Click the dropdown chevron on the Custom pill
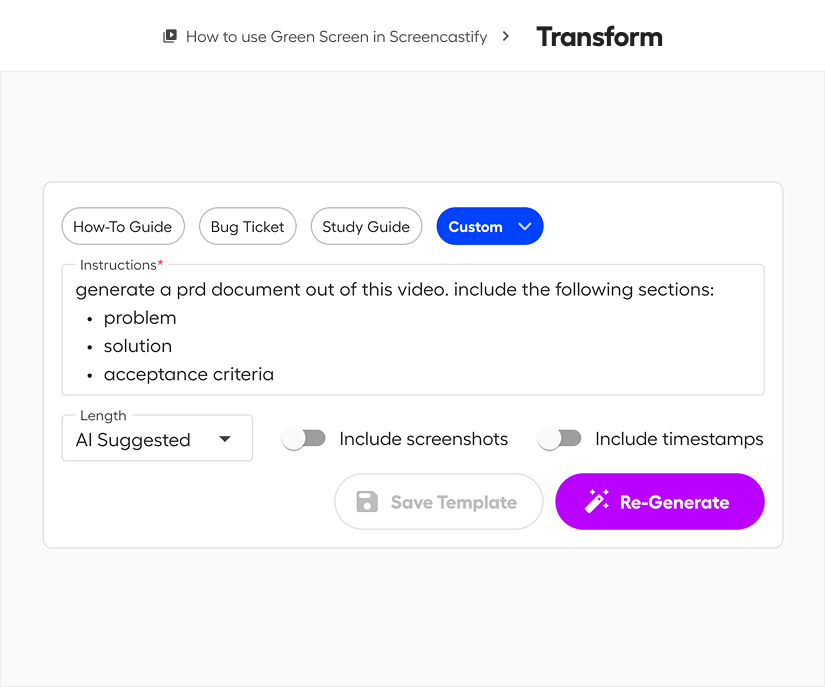 click(526, 226)
